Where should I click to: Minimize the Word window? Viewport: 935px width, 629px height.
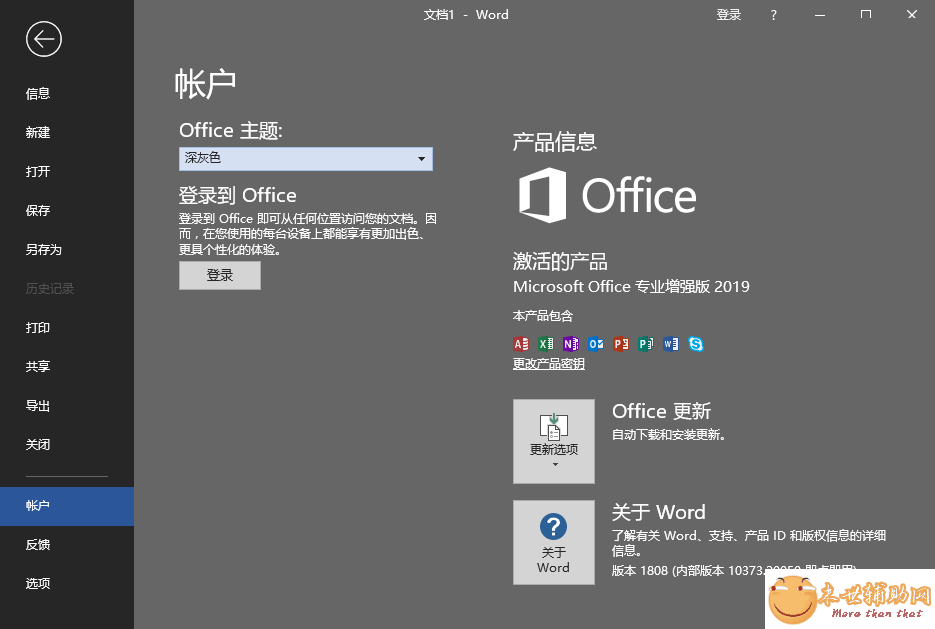pyautogui.click(x=821, y=15)
